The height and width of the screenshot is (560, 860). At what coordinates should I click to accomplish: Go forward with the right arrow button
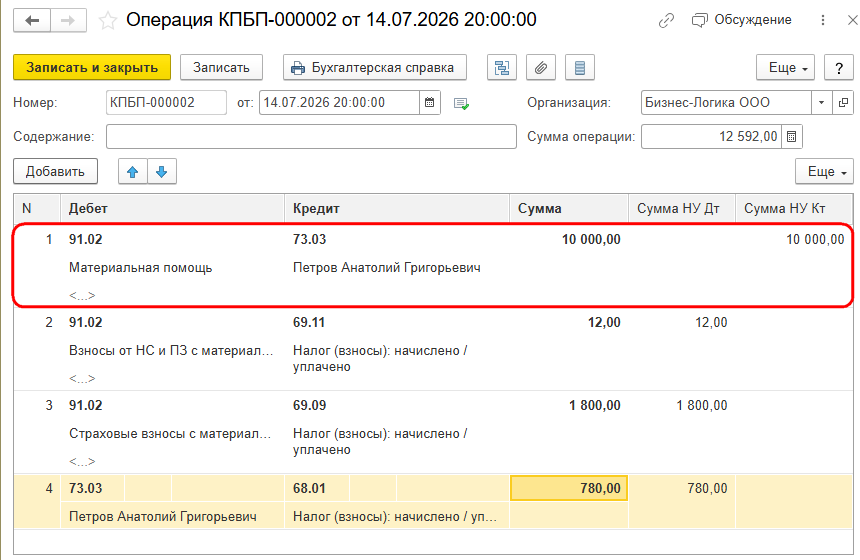point(69,21)
